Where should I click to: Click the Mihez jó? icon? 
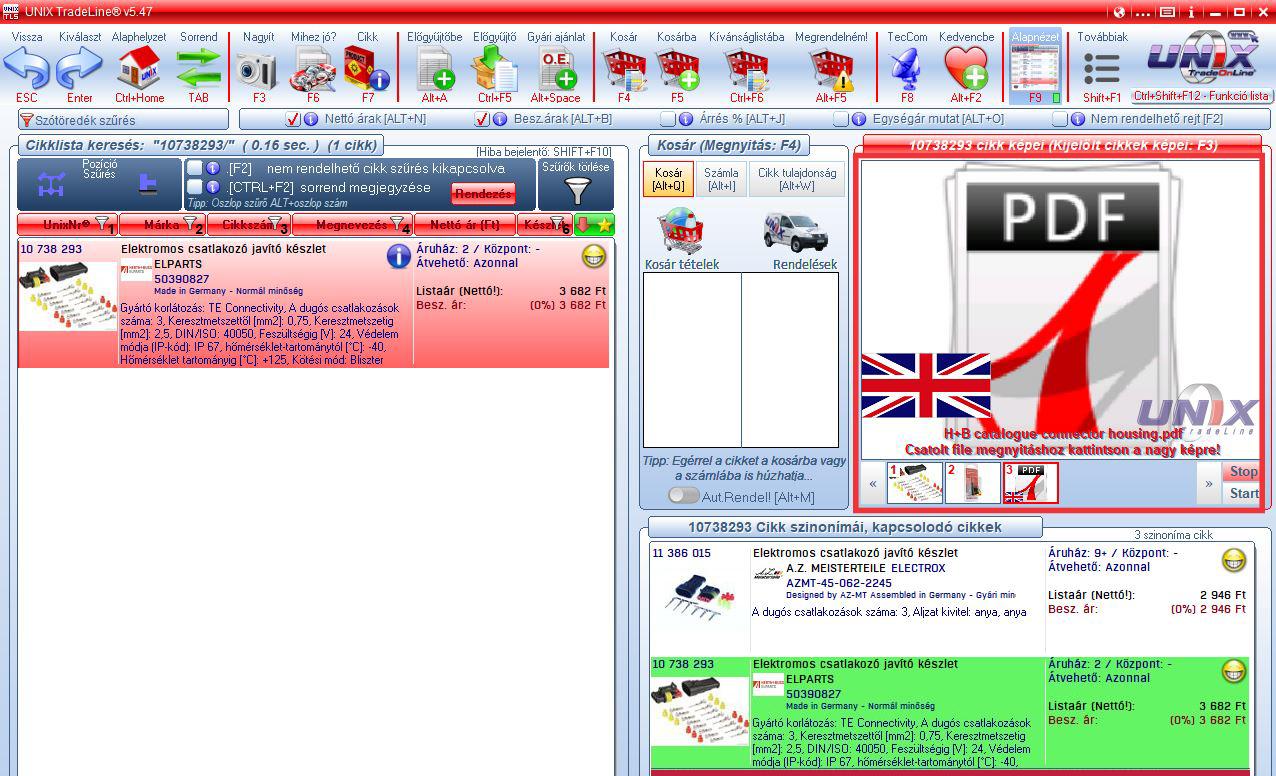(x=313, y=69)
